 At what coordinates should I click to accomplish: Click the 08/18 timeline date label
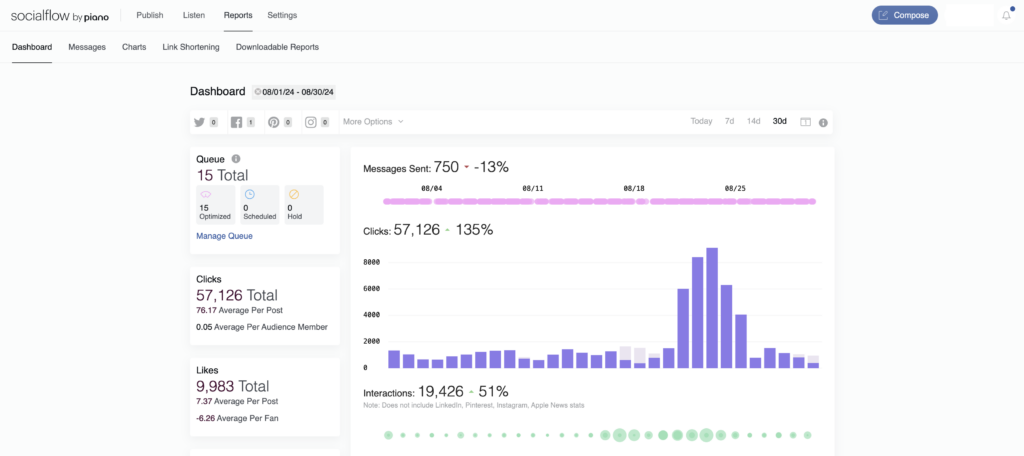(634, 188)
